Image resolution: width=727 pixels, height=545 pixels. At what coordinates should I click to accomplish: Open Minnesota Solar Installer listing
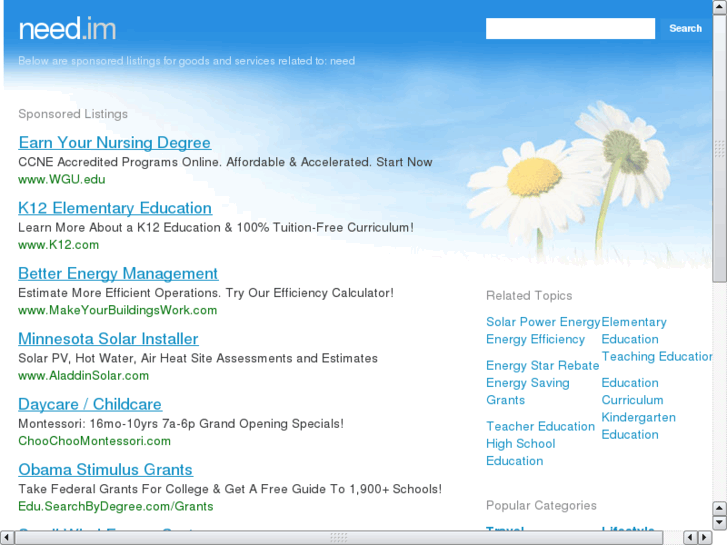coord(108,339)
